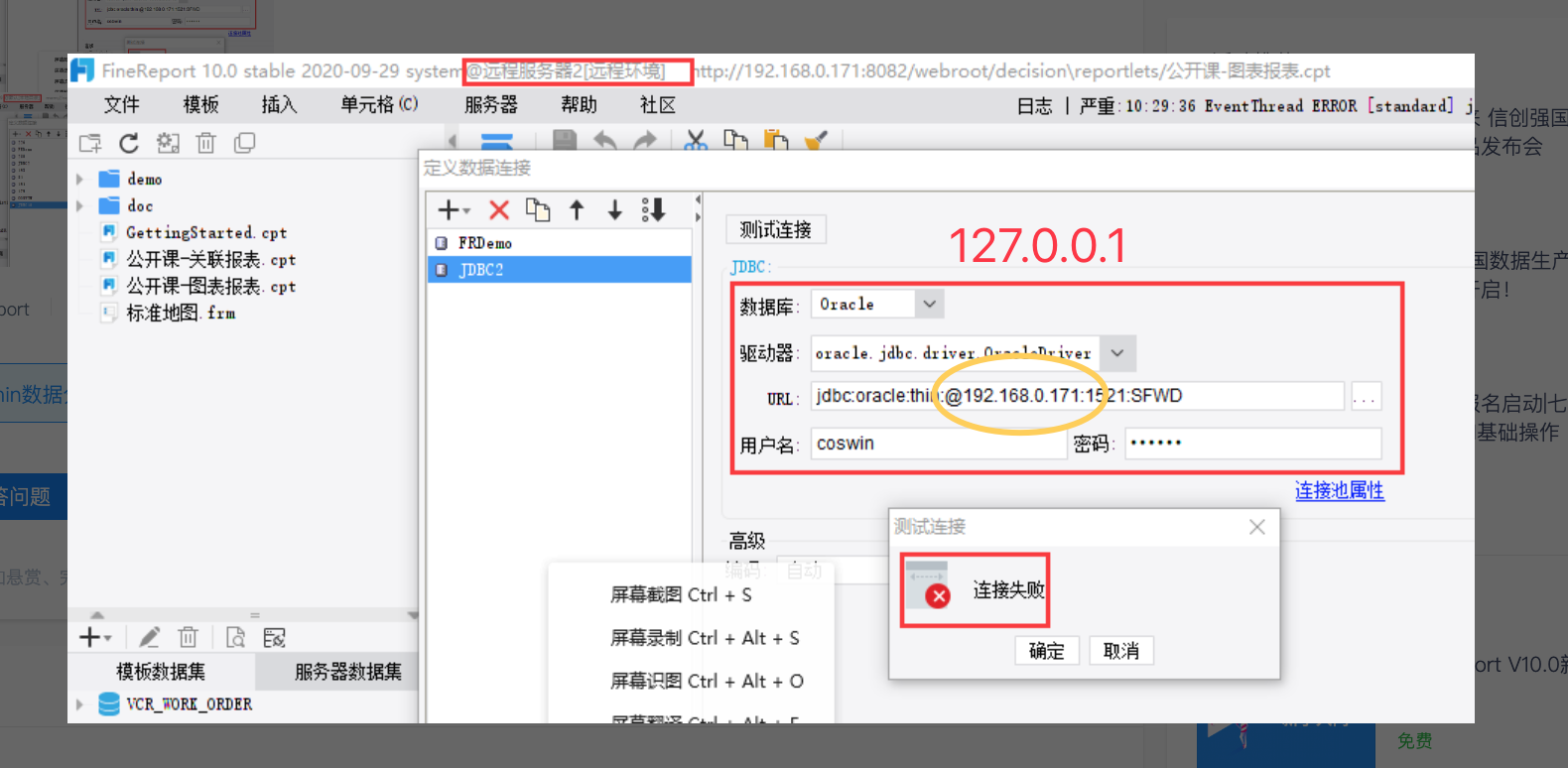1568x768 pixels.
Task: Expand the VCR_WORK_ORDER dataset
Action: [79, 704]
